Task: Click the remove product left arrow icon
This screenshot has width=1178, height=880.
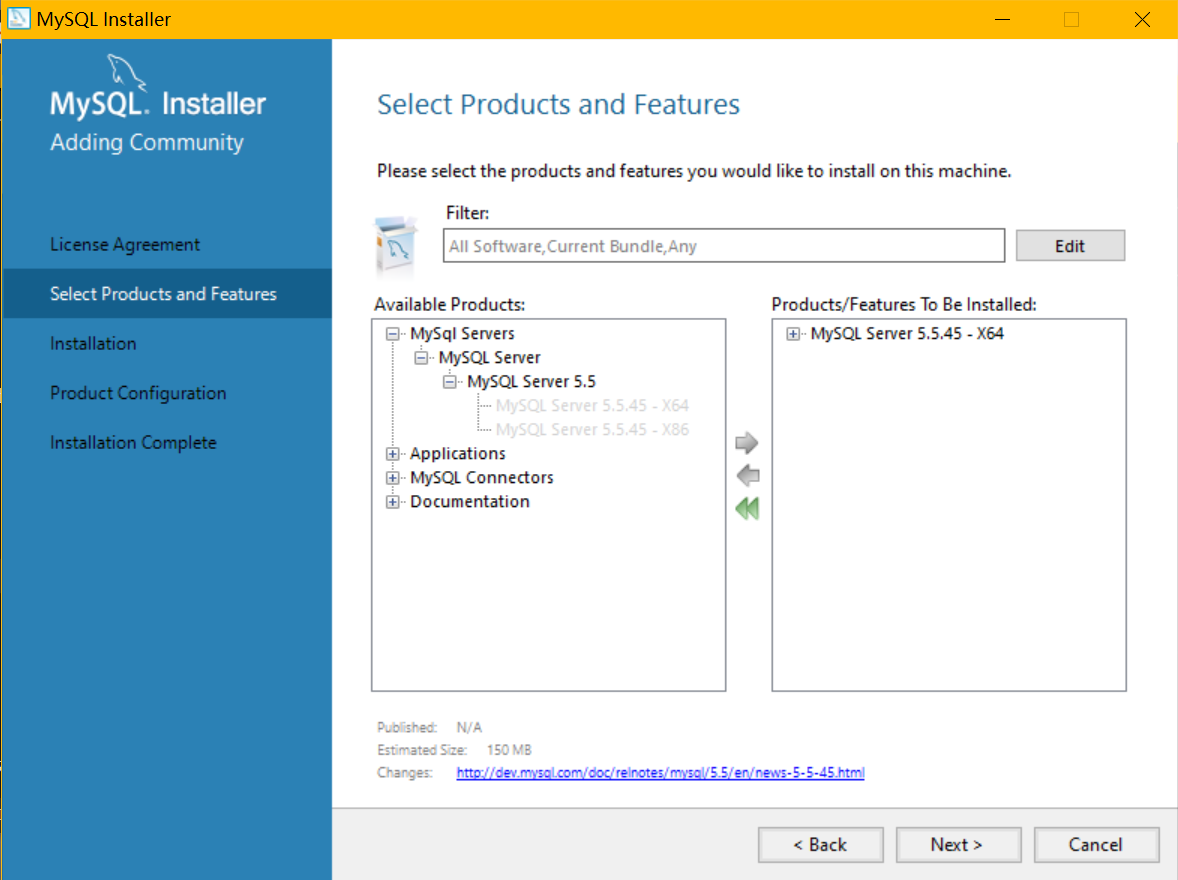Action: 747,476
